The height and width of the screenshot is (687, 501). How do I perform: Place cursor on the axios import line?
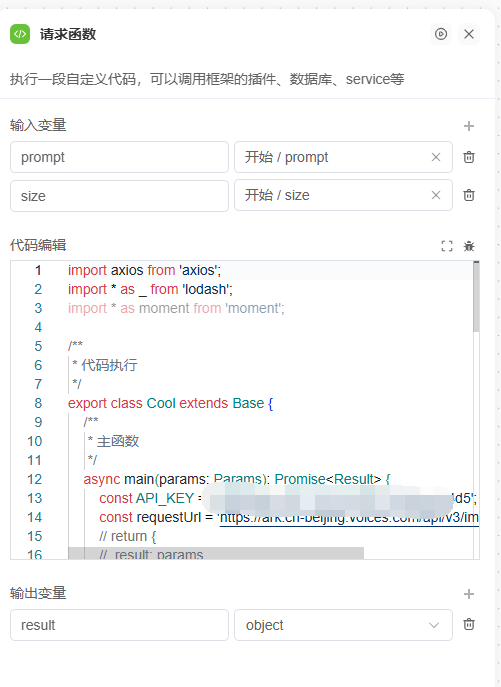tap(144, 270)
